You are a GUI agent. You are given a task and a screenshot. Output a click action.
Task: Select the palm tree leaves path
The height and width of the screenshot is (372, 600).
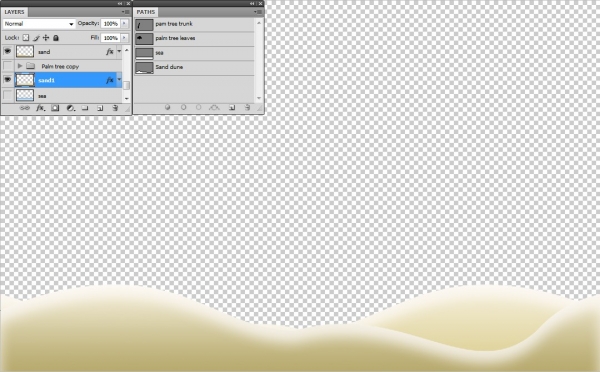point(194,39)
